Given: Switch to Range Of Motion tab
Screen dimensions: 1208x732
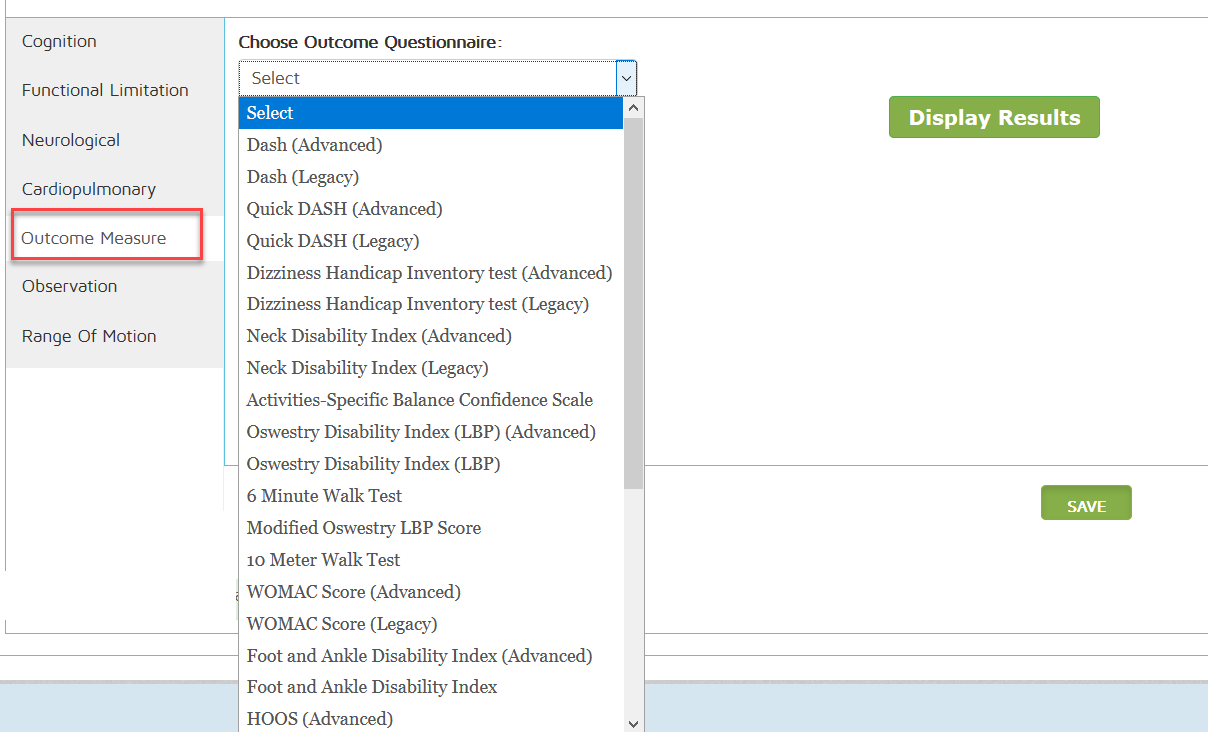Looking at the screenshot, I should coord(89,336).
